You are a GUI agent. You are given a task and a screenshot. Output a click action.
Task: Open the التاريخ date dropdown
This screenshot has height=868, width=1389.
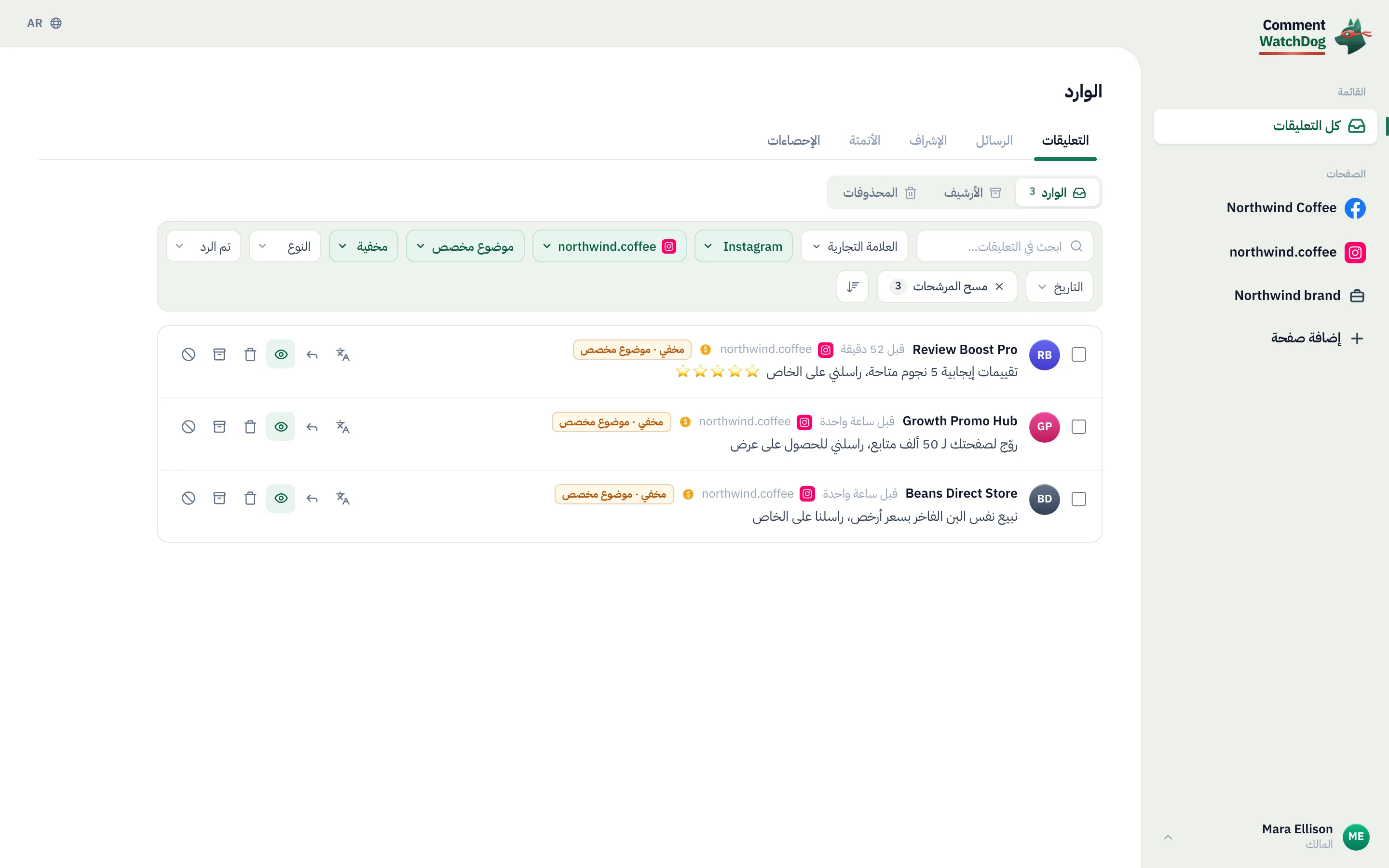pos(1060,286)
